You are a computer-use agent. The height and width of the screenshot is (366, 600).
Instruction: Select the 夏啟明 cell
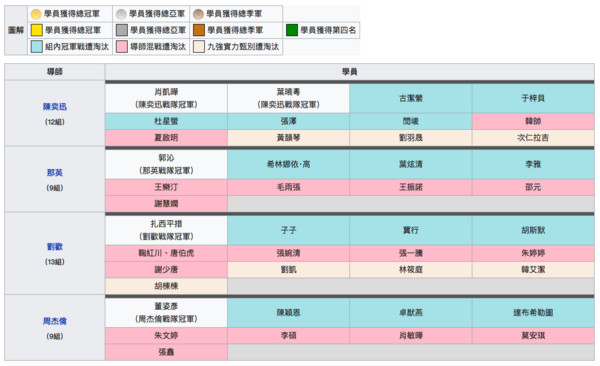166,138
